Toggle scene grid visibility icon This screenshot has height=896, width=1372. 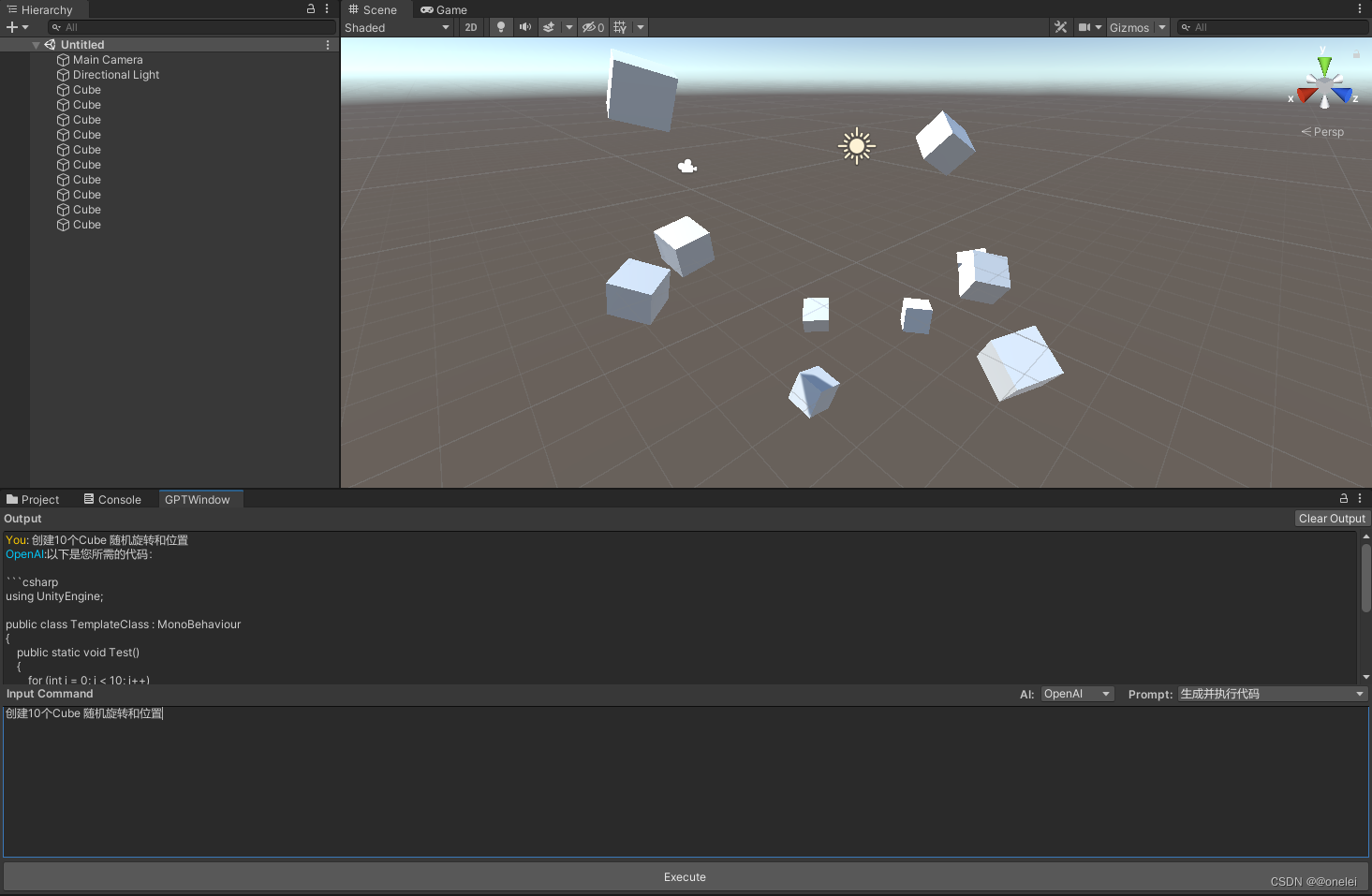620,27
